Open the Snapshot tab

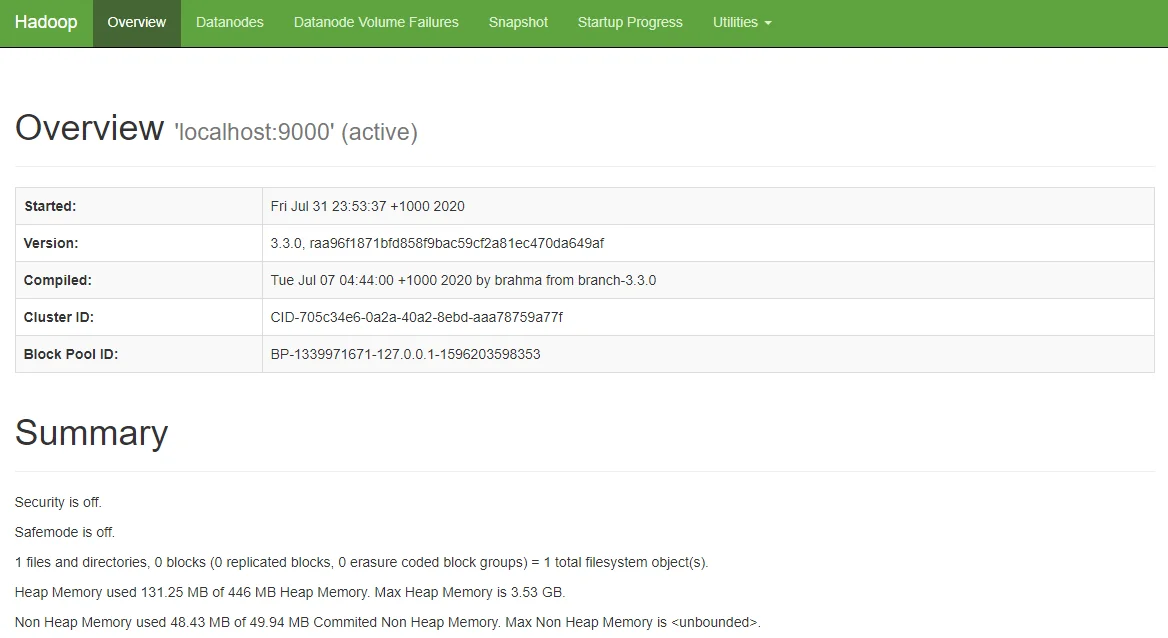518,22
